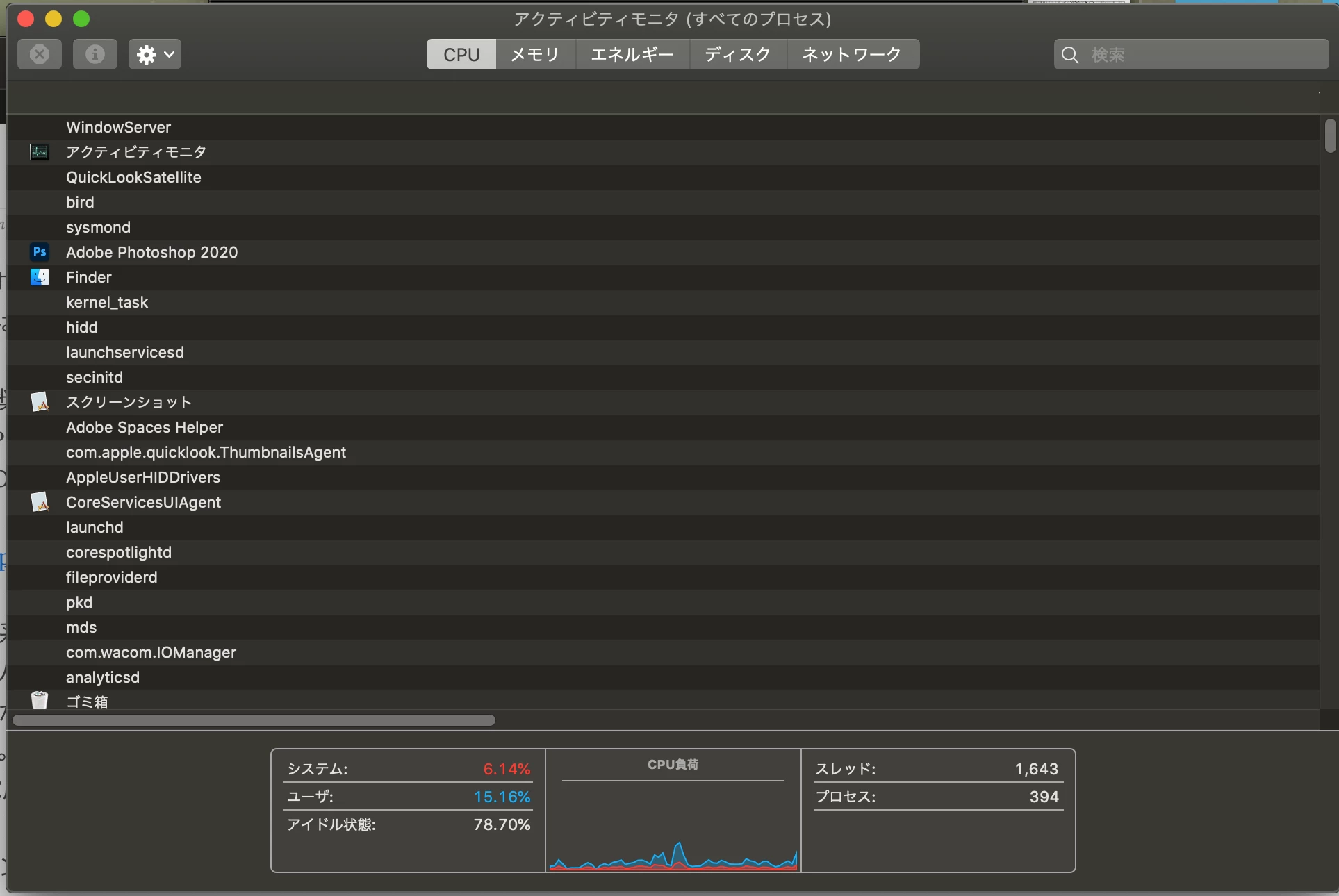Click in the 検索 search field
This screenshot has height=896, width=1339.
tap(1202, 55)
